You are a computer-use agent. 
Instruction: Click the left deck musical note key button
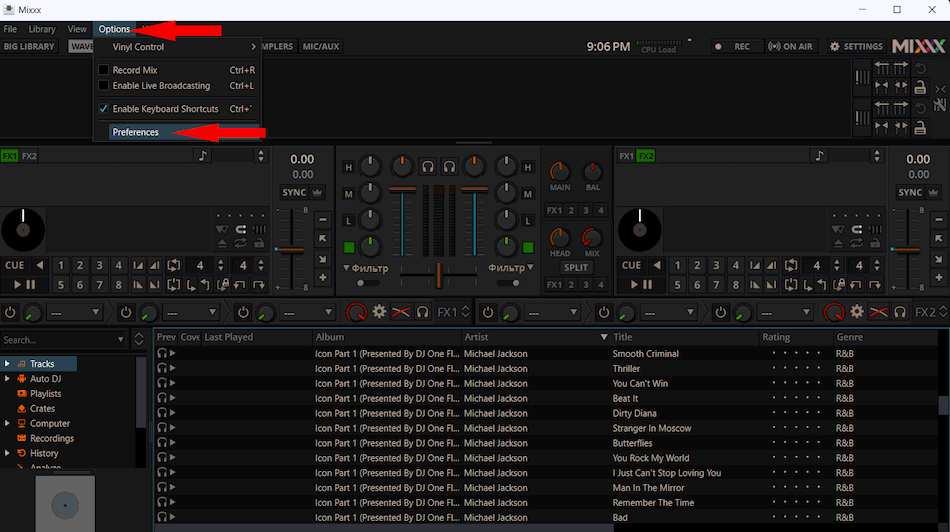tap(203, 156)
